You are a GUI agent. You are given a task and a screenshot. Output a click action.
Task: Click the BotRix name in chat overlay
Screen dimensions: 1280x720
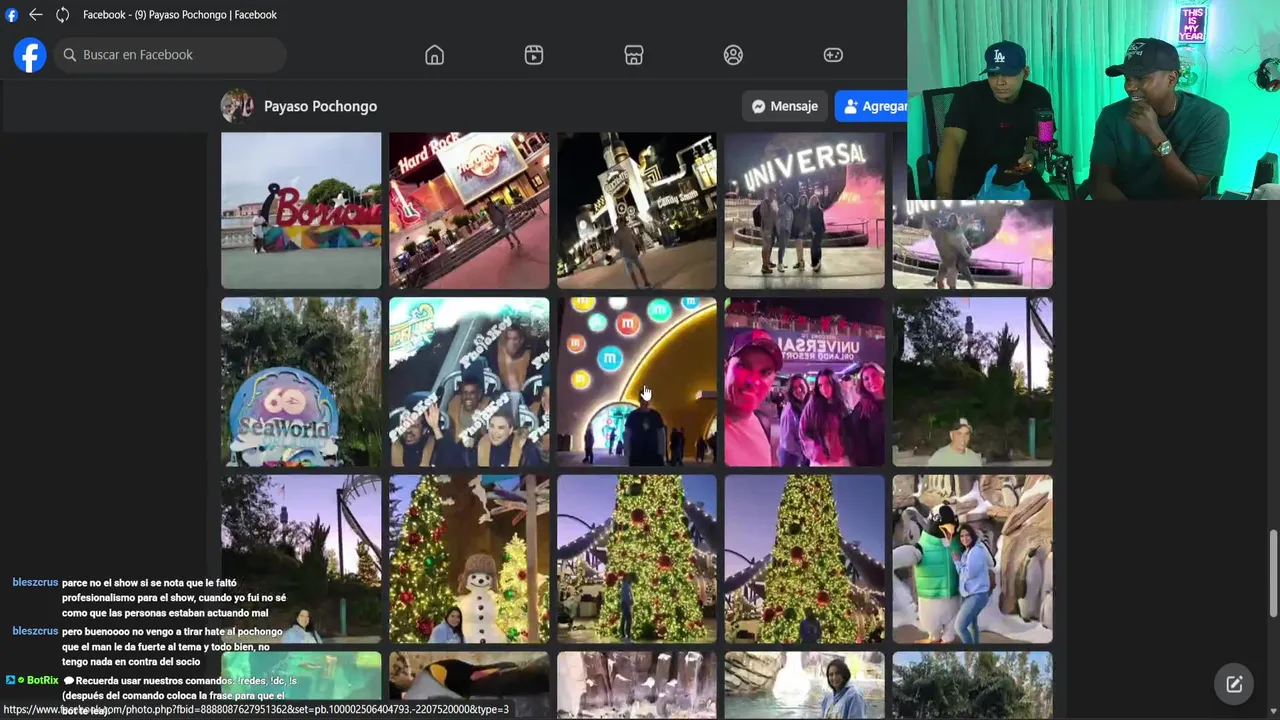[x=42, y=680]
